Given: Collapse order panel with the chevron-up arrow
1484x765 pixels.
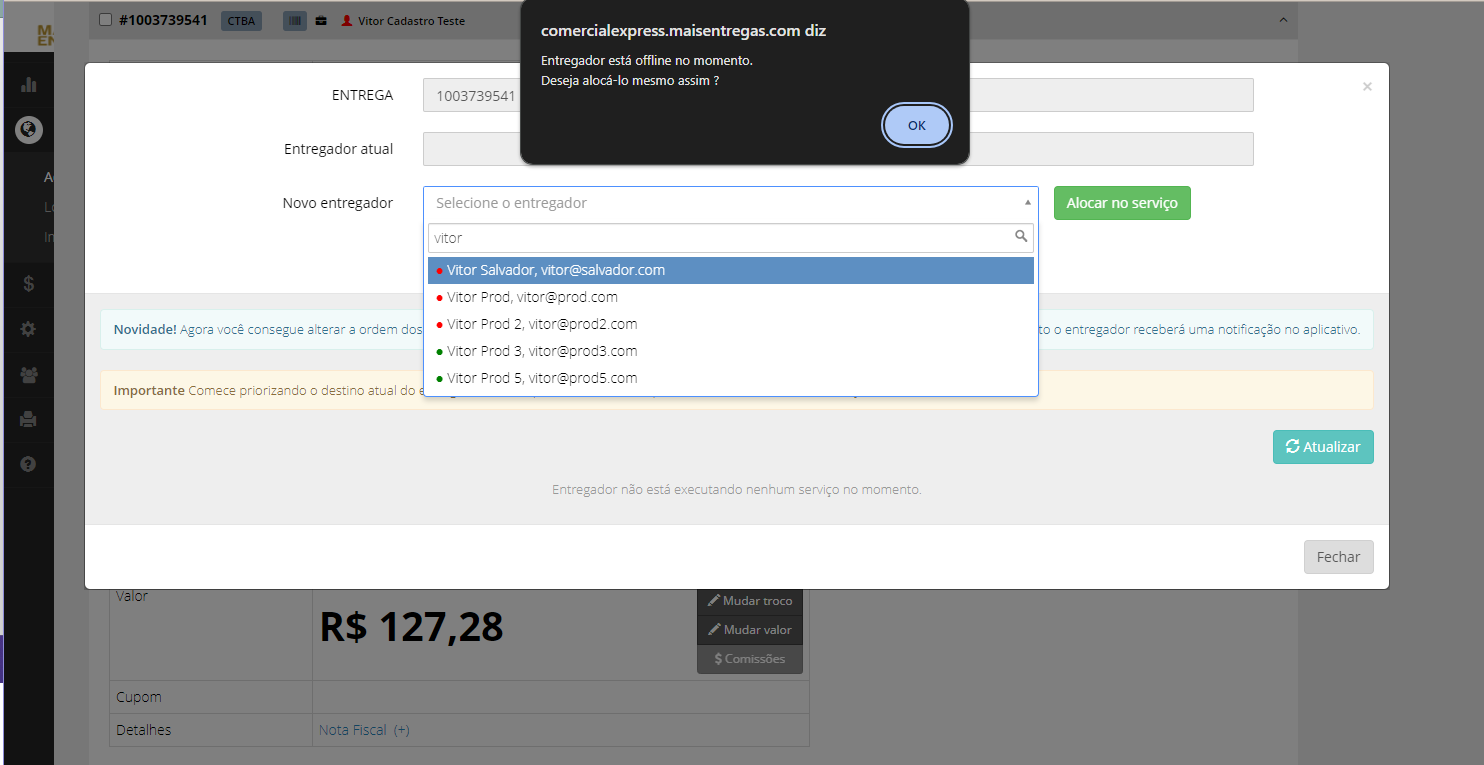Looking at the screenshot, I should (1283, 20).
